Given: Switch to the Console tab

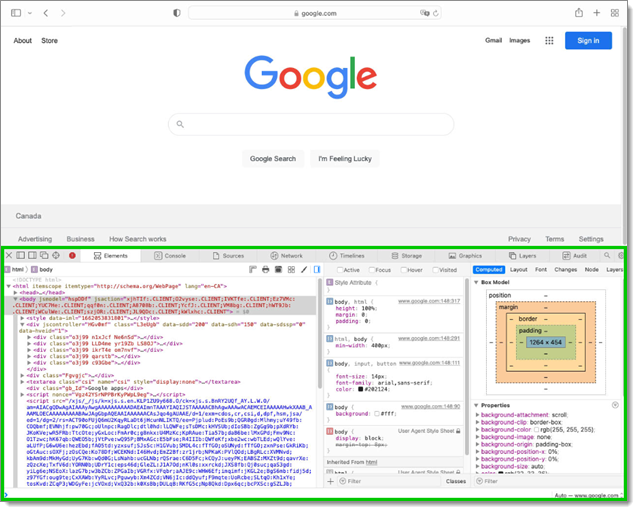Looking at the screenshot, I should pos(170,256).
